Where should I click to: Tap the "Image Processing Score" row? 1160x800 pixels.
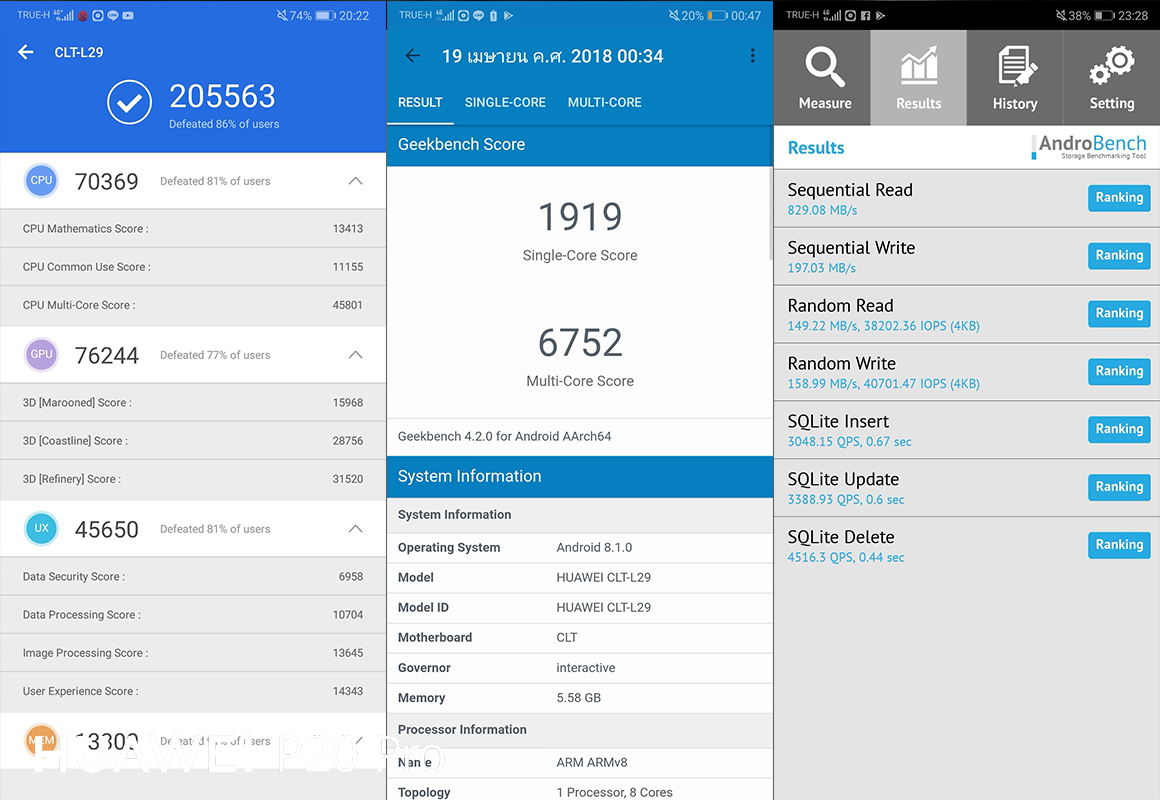[x=193, y=653]
